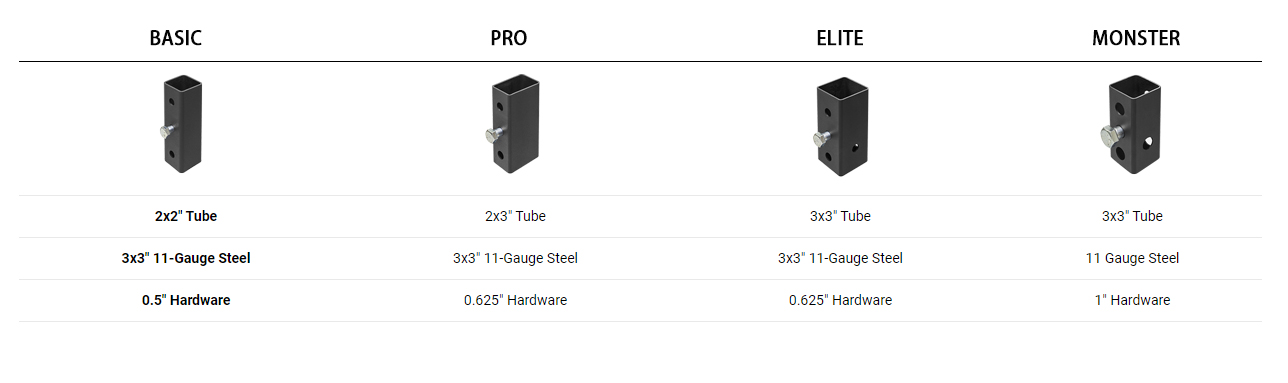Screen dimensions: 1288x383
Task: Click 0.625" Hardware under PRO
Action: pyautogui.click(x=515, y=300)
